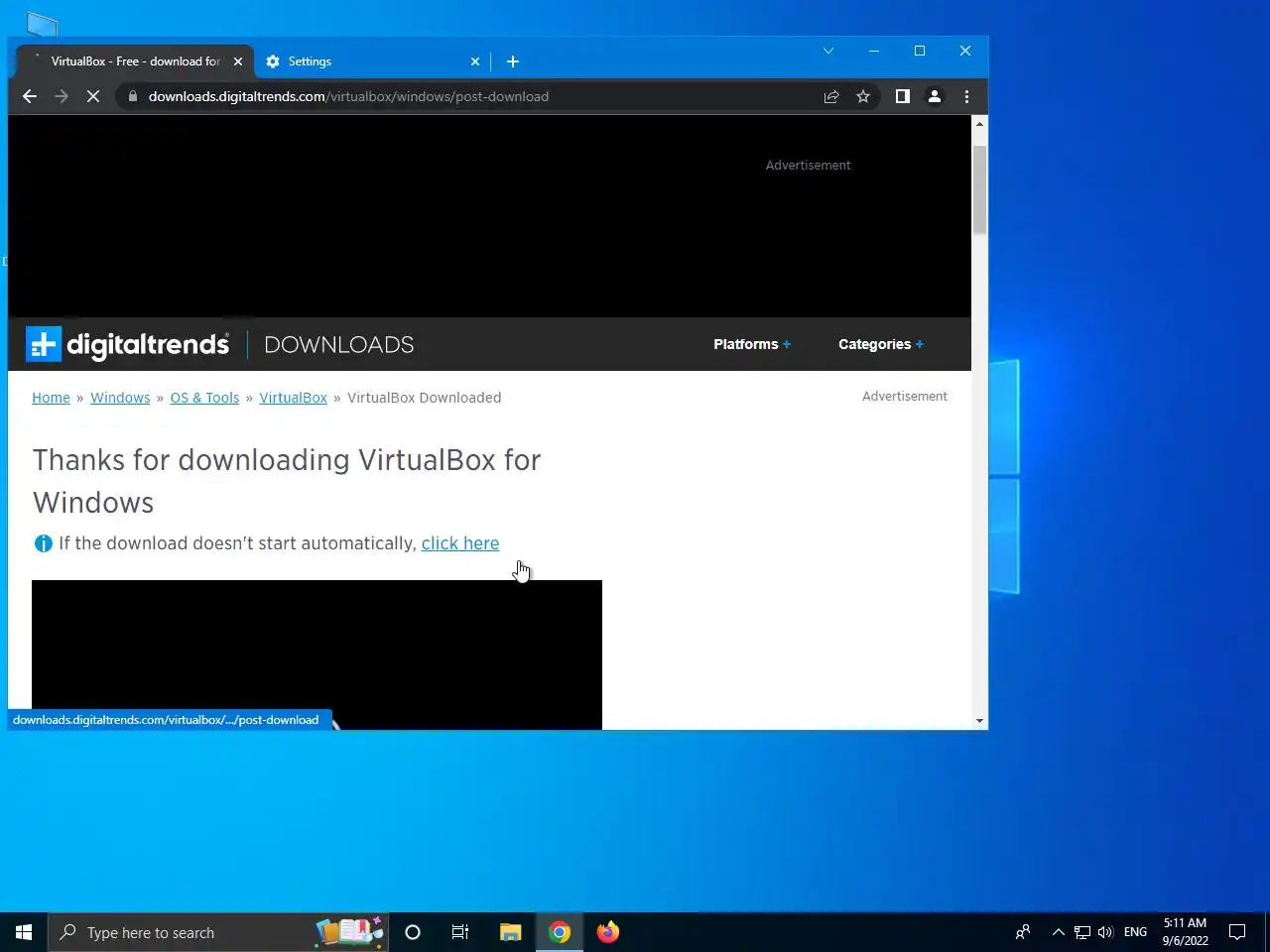Open the volume control in system tray
The image size is (1270, 952).
(x=1105, y=932)
